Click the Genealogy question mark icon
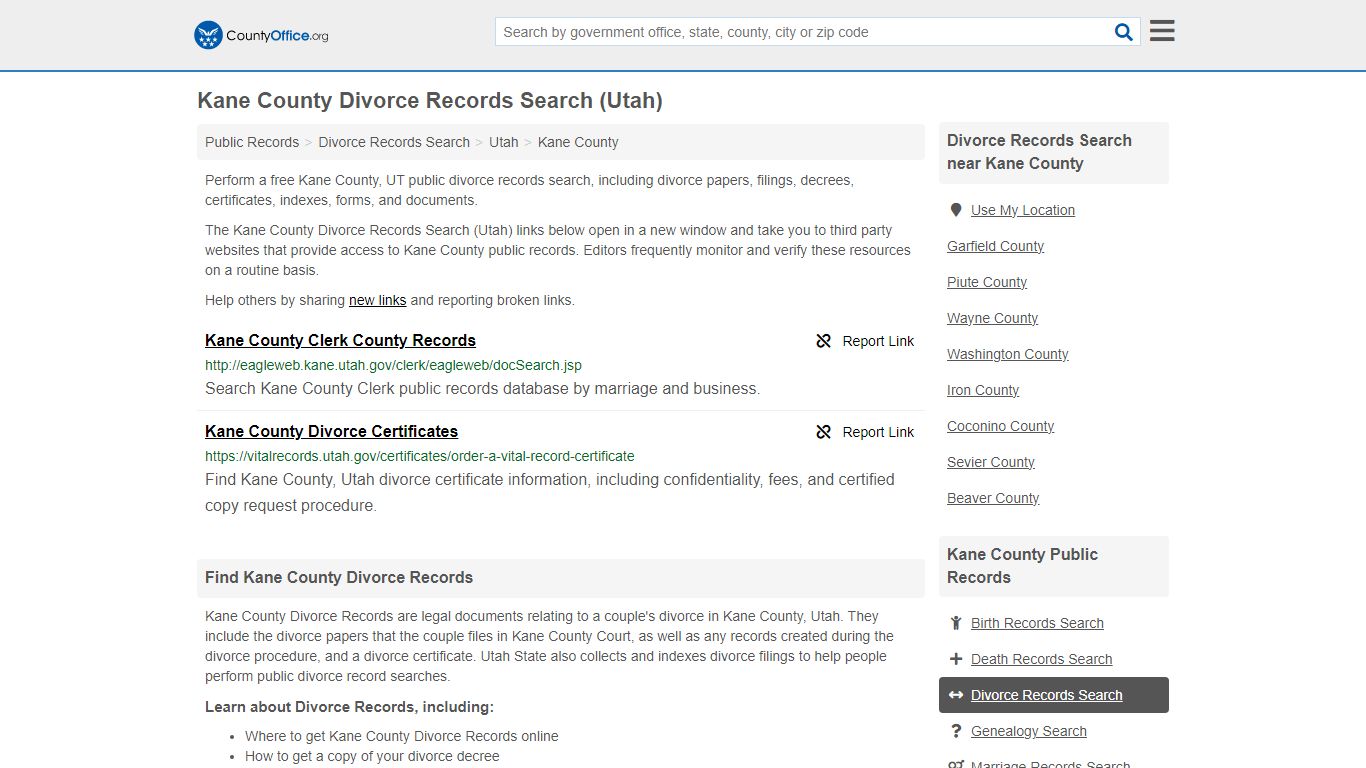 956,731
